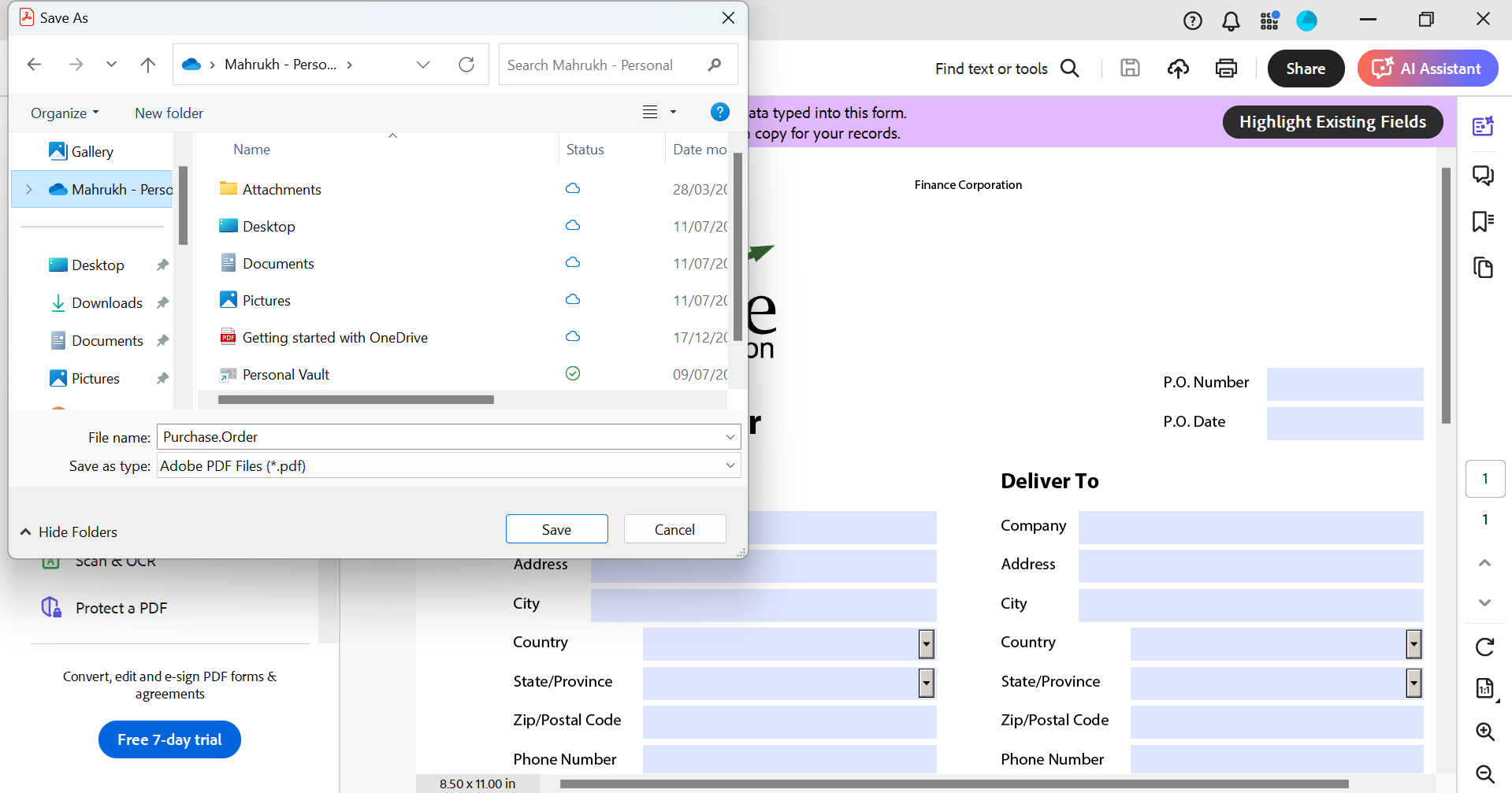
Task: Save the file as Purchase.Order
Action: click(x=556, y=528)
